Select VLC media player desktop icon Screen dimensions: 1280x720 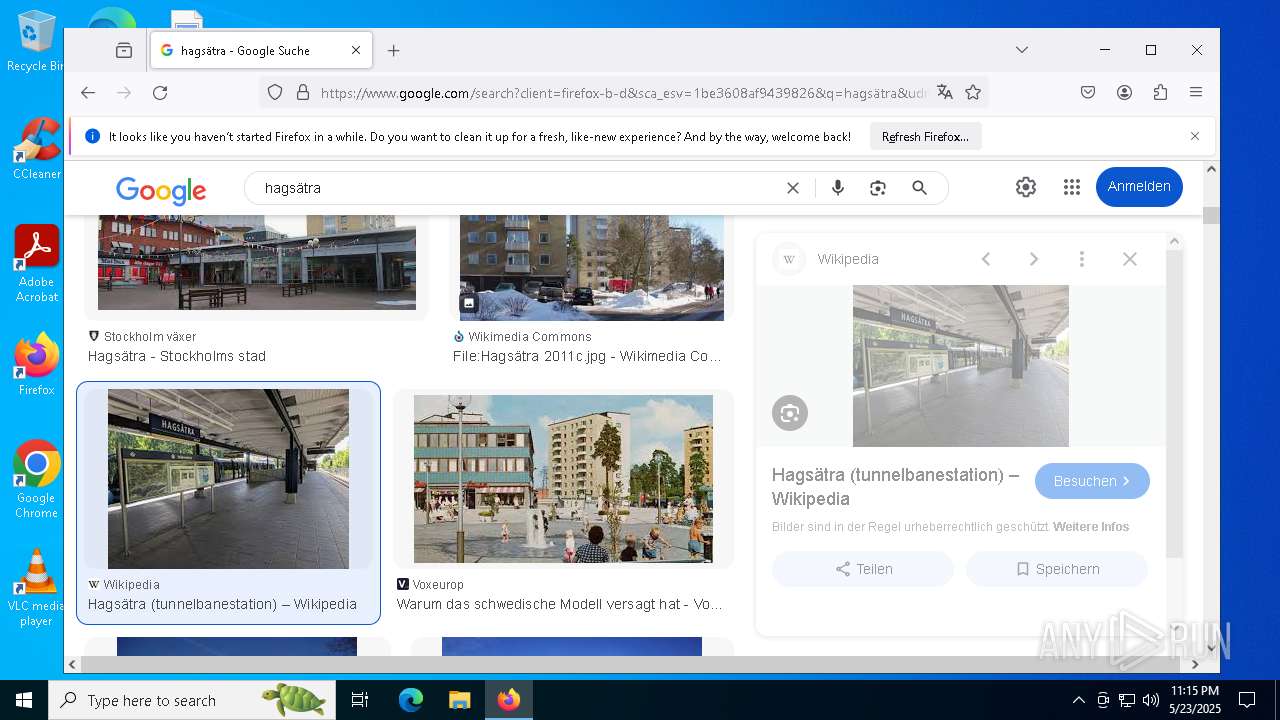pyautogui.click(x=36, y=588)
